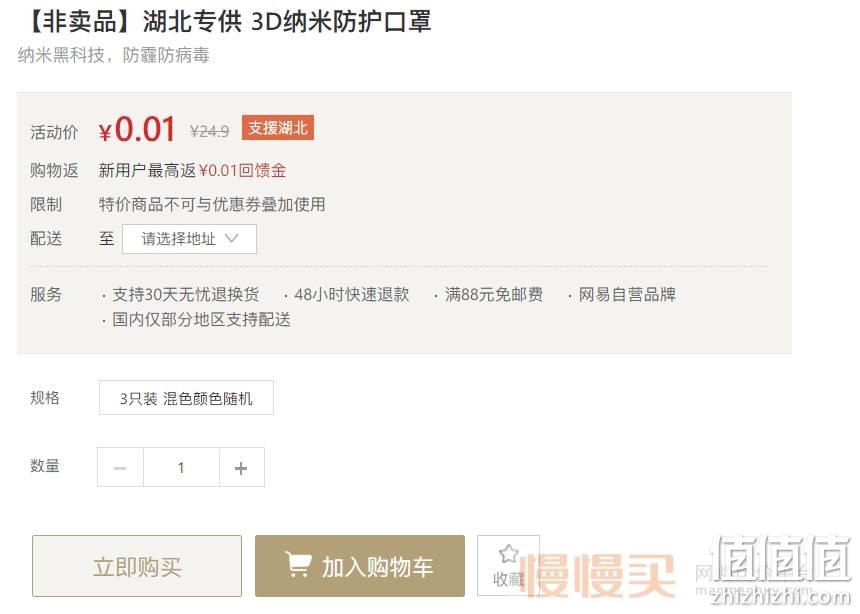860x614 pixels.
Task: Click the ¥0.01回馈金 cashback link
Action: click(x=242, y=171)
